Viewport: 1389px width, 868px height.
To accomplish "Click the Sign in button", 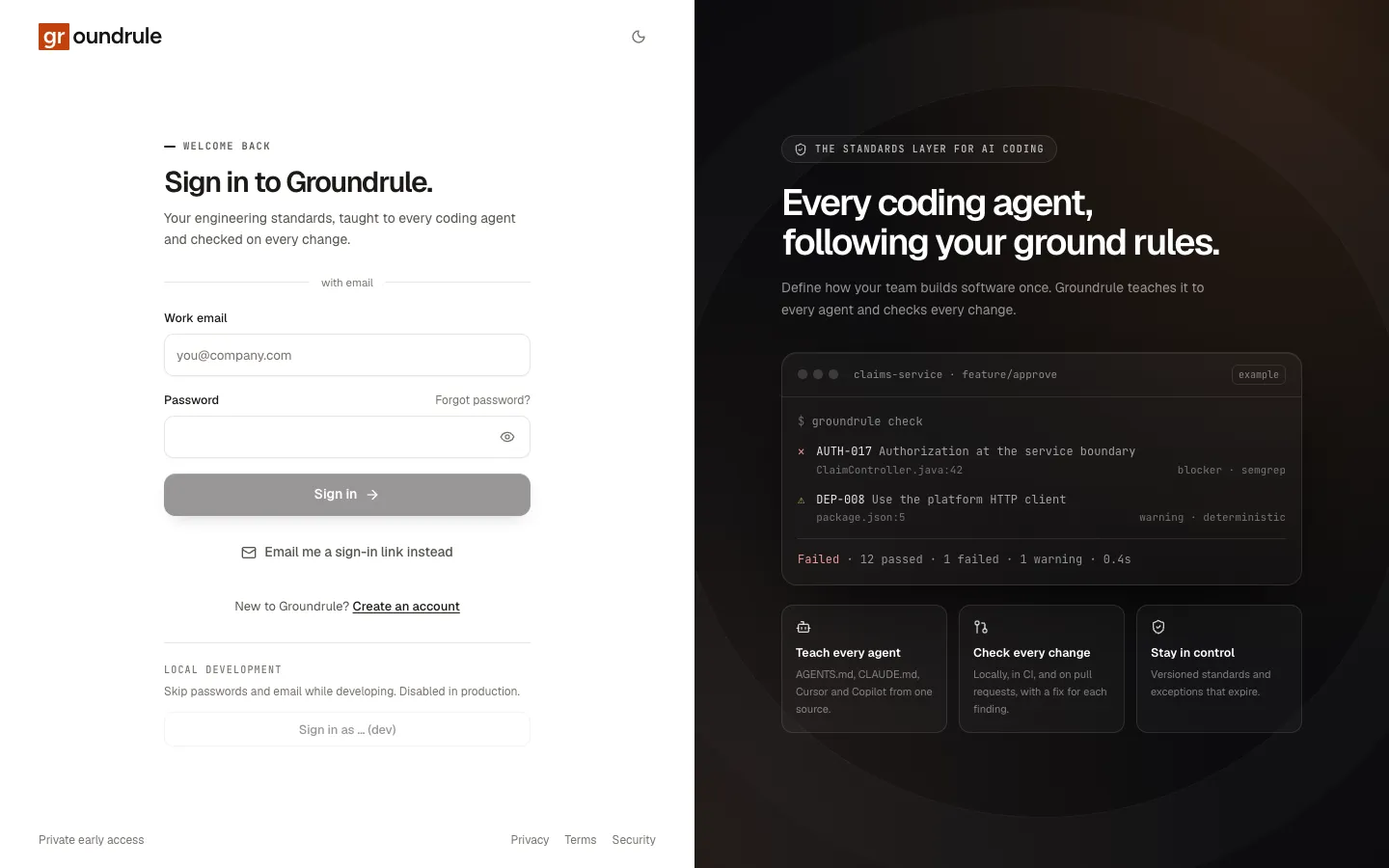I will [347, 495].
